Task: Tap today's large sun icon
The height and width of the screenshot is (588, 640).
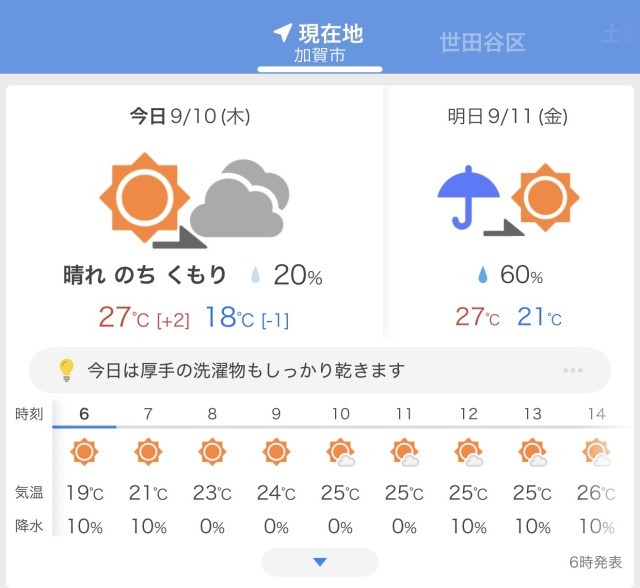Action: (x=144, y=197)
